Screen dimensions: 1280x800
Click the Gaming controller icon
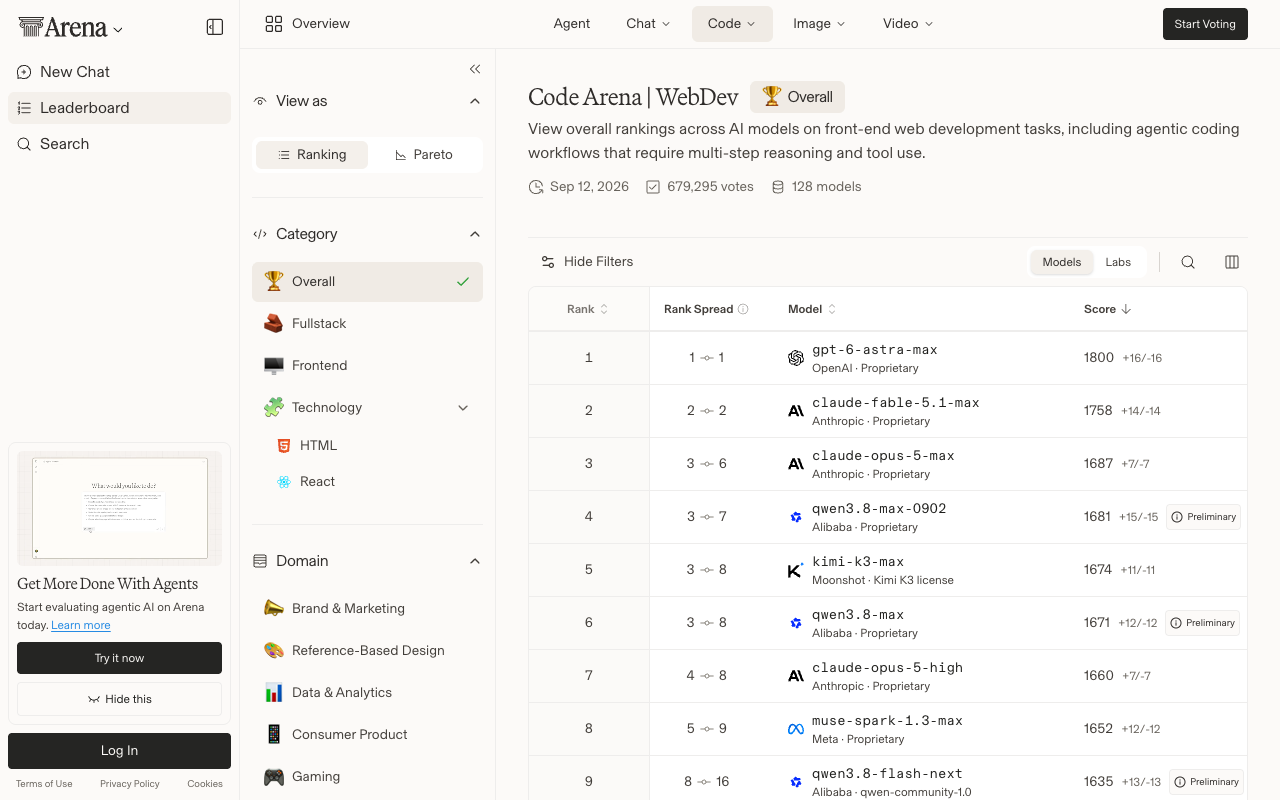(274, 776)
